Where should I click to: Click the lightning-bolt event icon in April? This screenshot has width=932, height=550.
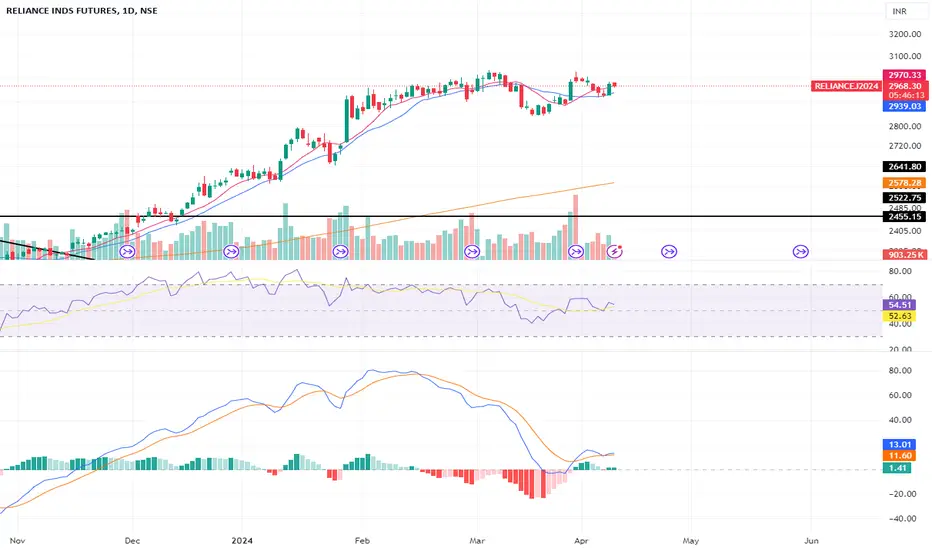coord(615,252)
